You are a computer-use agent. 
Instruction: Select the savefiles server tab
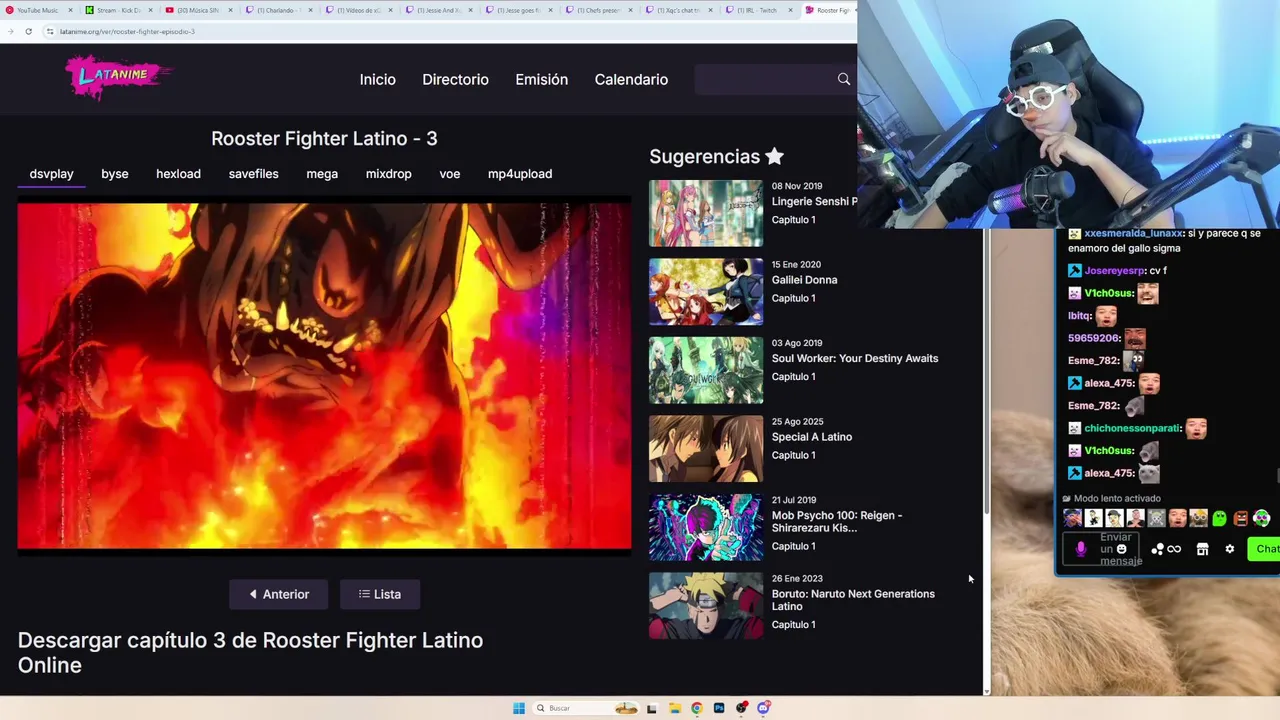[254, 174]
